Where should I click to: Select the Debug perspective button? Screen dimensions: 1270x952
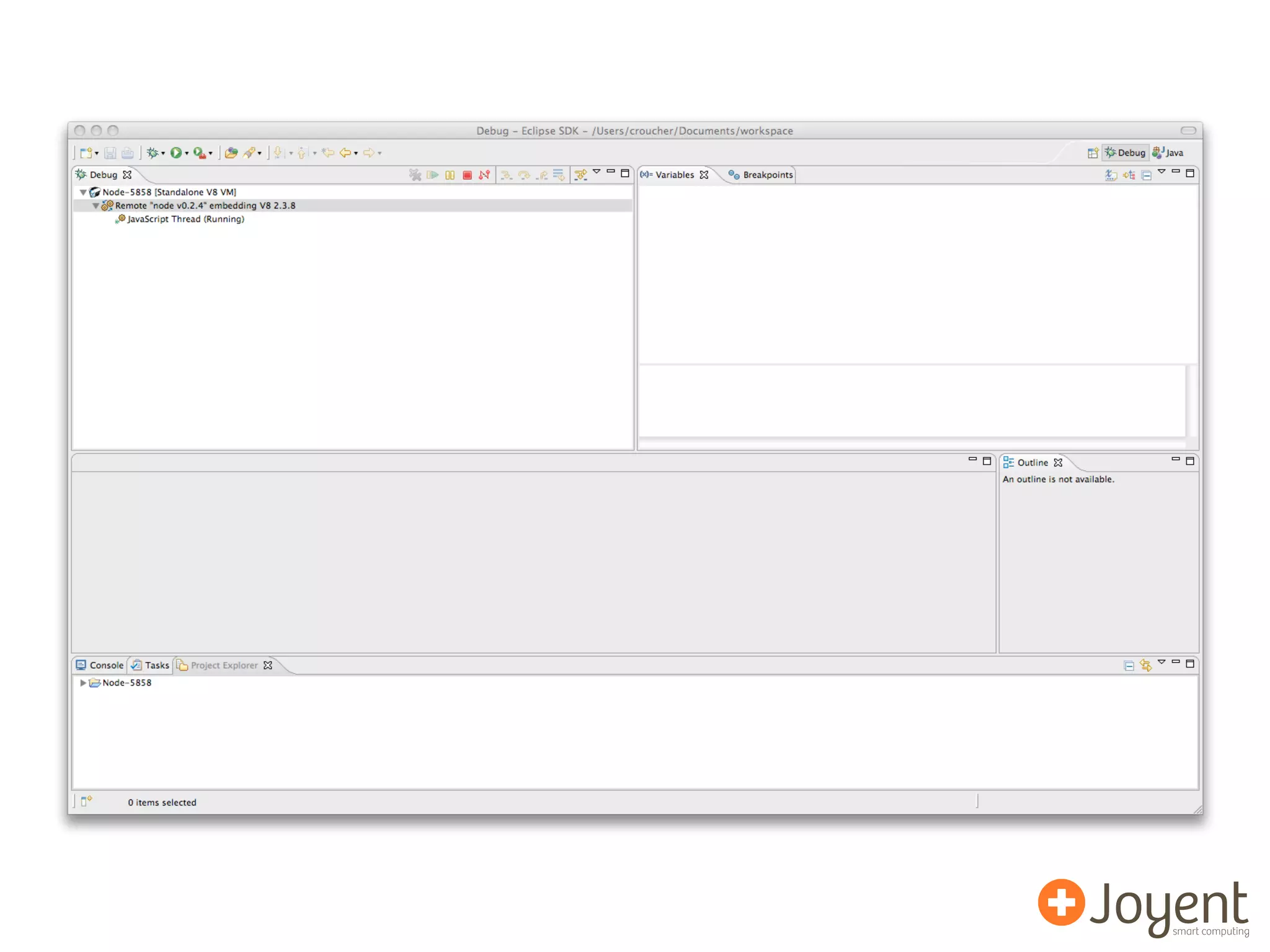(1125, 153)
